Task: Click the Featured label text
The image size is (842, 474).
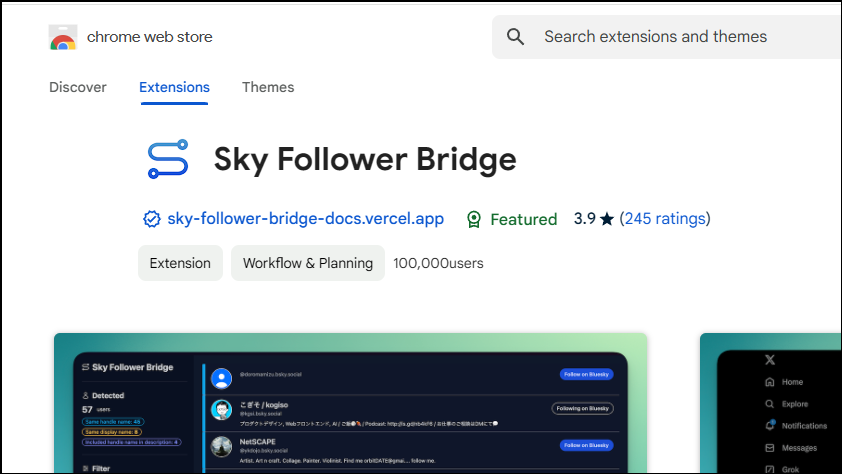Action: click(x=524, y=219)
